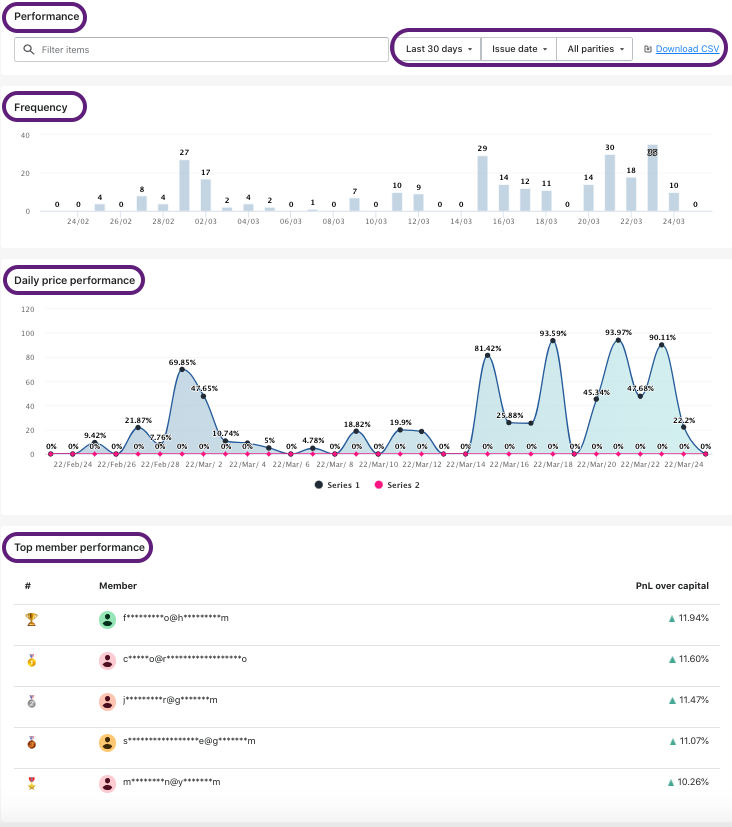The image size is (732, 827).
Task: Click the bronze medal fourth-place icon
Action: click(x=31, y=742)
